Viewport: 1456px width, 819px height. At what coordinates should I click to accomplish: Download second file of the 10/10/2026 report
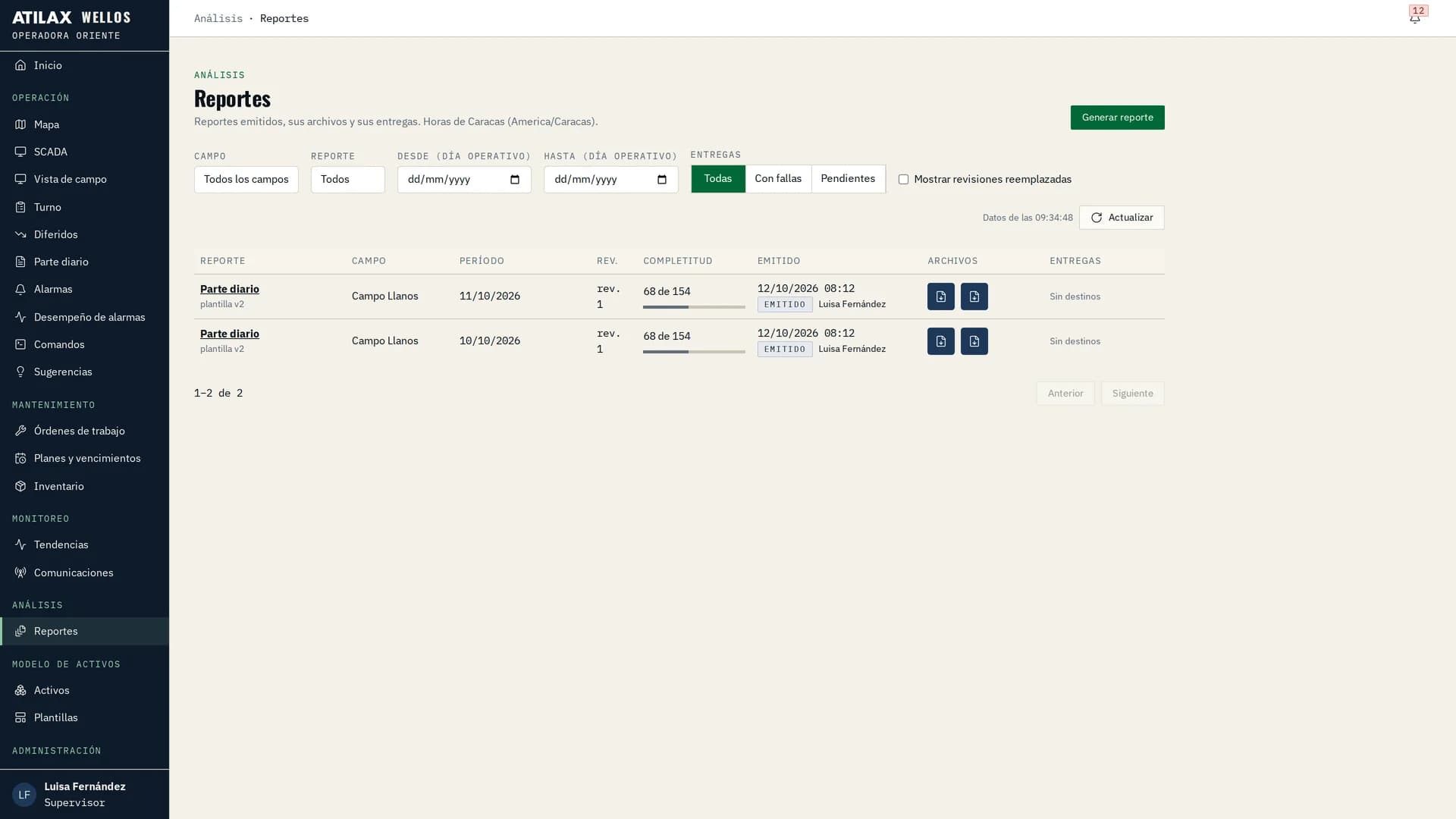pyautogui.click(x=974, y=341)
